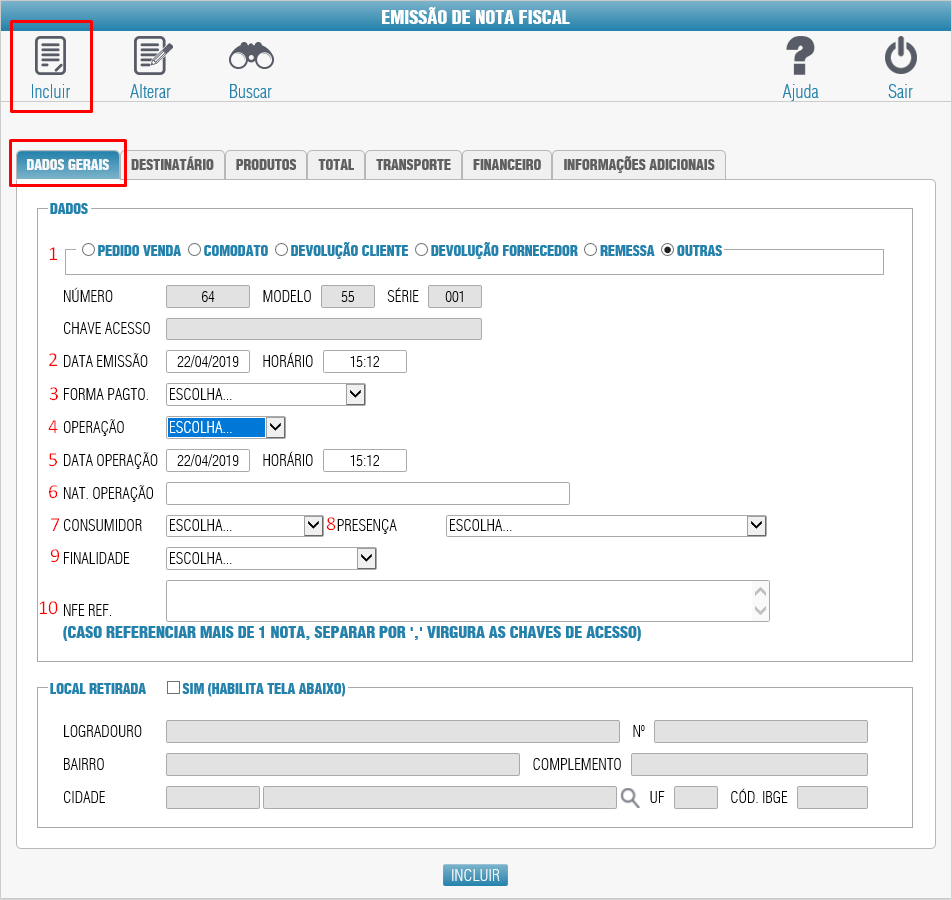
Task: Click the Cód. IBGE field
Action: (832, 797)
